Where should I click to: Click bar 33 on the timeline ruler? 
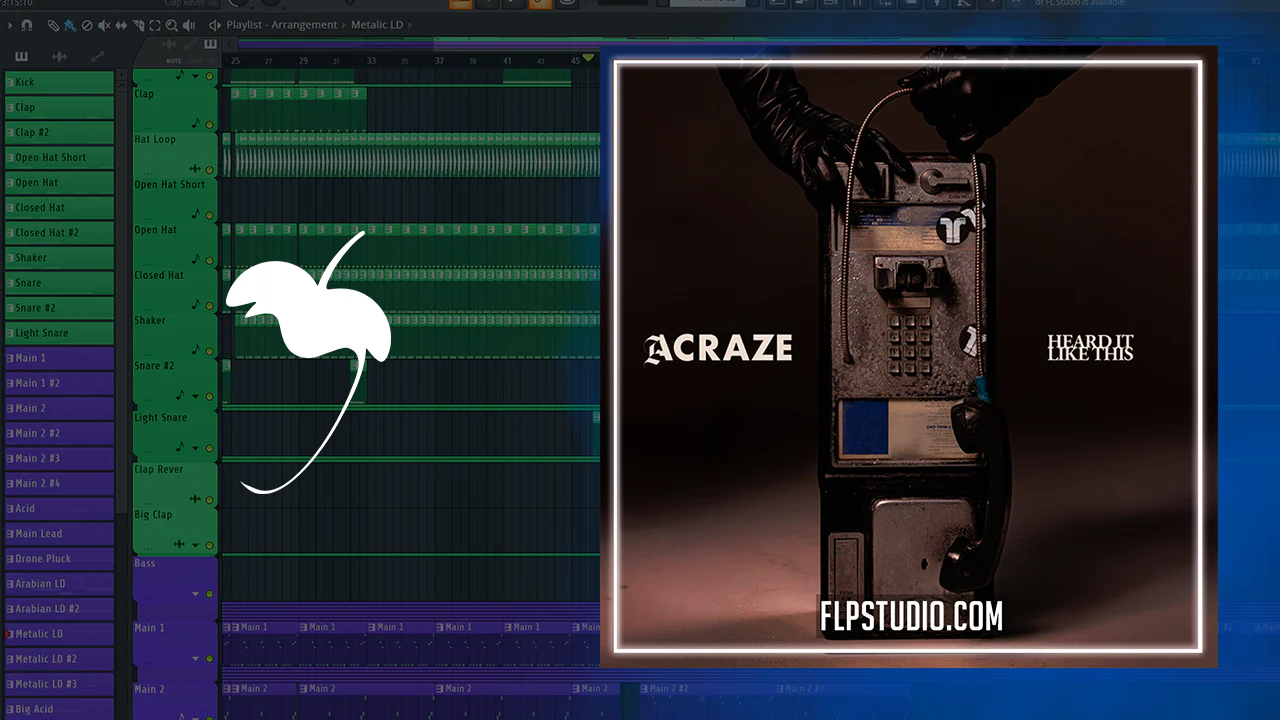pos(371,61)
